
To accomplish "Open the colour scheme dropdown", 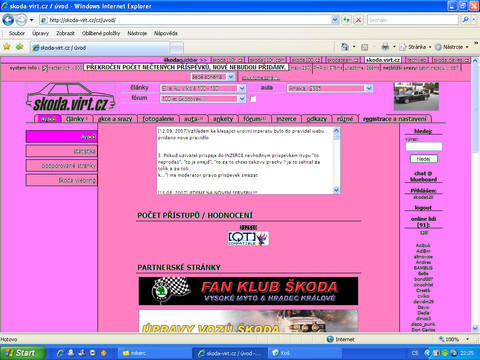I will coord(213,77).
